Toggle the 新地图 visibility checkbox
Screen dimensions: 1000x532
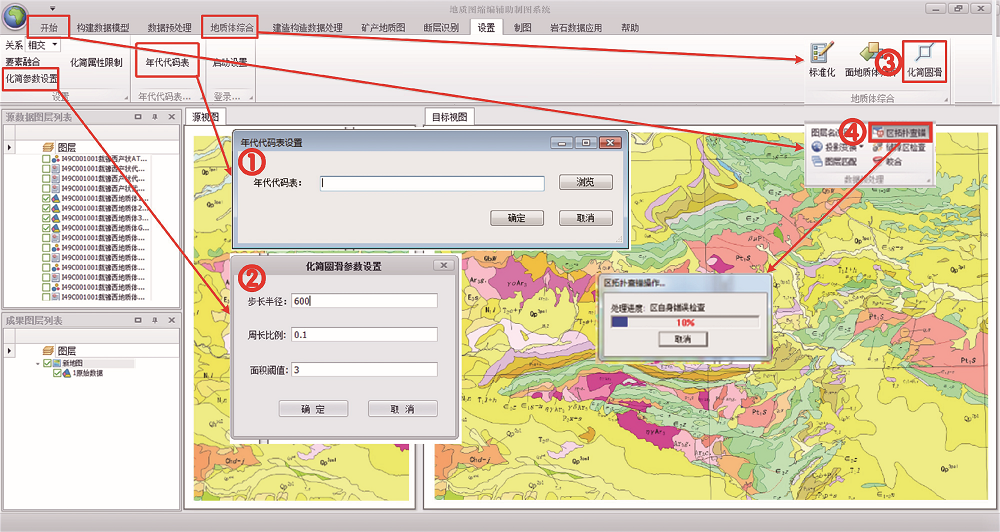point(47,363)
